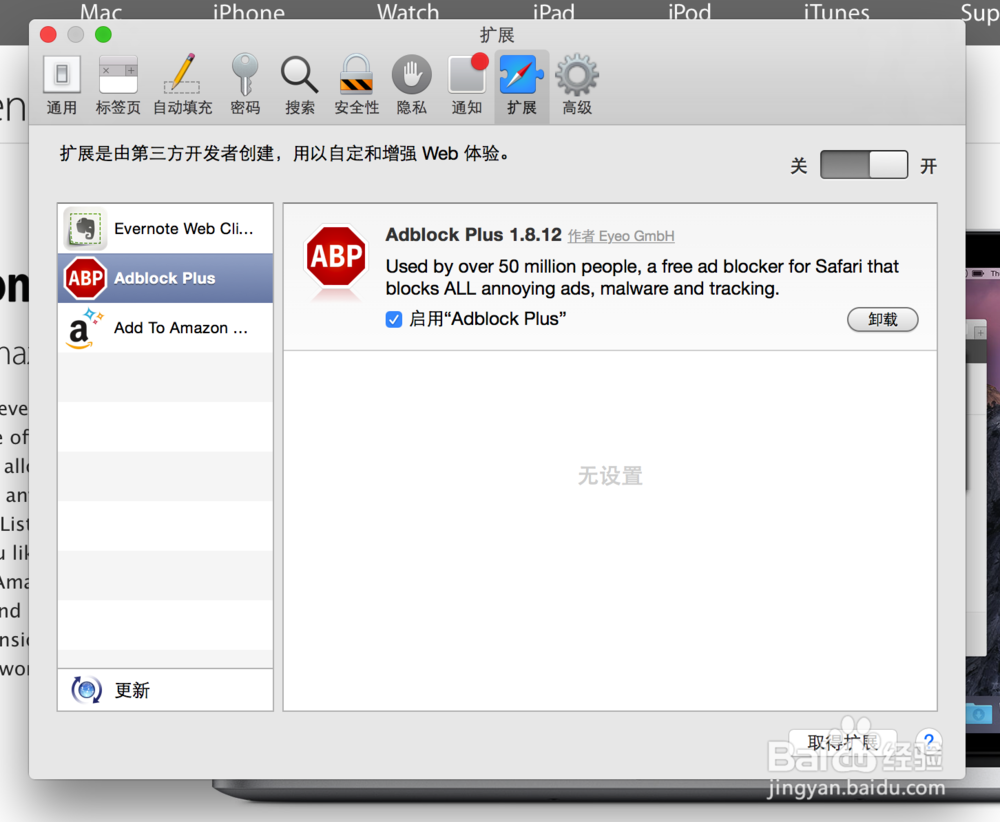Image resolution: width=1000 pixels, height=822 pixels.
Task: Open the 通用 (General) preferences pane
Action: [x=62, y=85]
